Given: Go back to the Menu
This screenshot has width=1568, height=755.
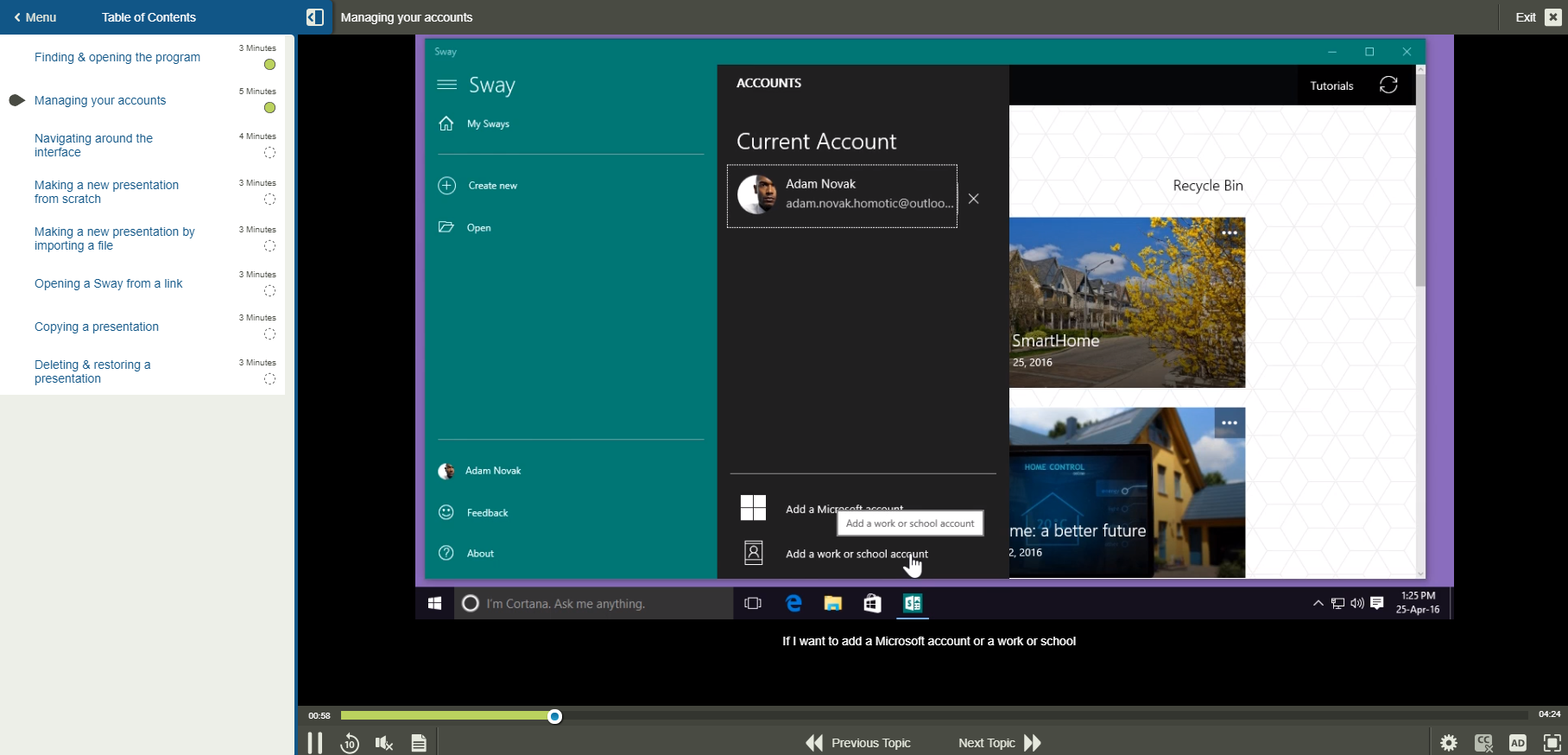Looking at the screenshot, I should pos(35,17).
